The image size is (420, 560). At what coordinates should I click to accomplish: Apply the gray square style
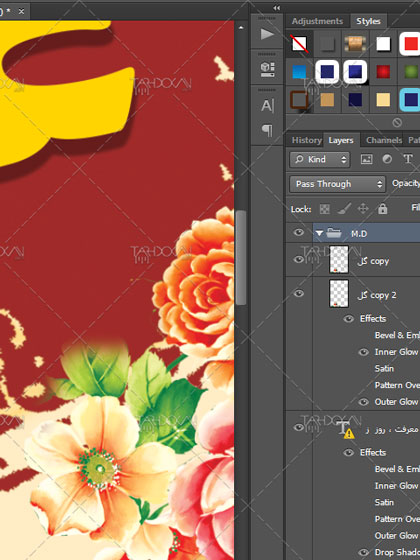pos(327,44)
